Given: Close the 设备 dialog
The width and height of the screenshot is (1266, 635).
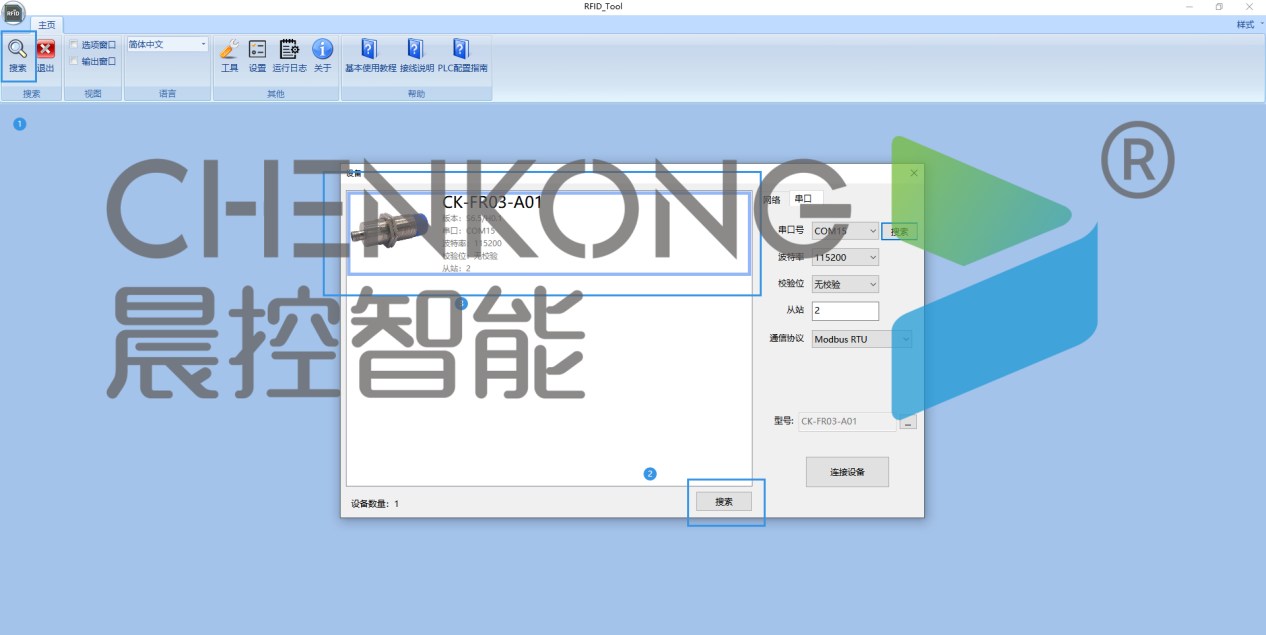Looking at the screenshot, I should [914, 173].
